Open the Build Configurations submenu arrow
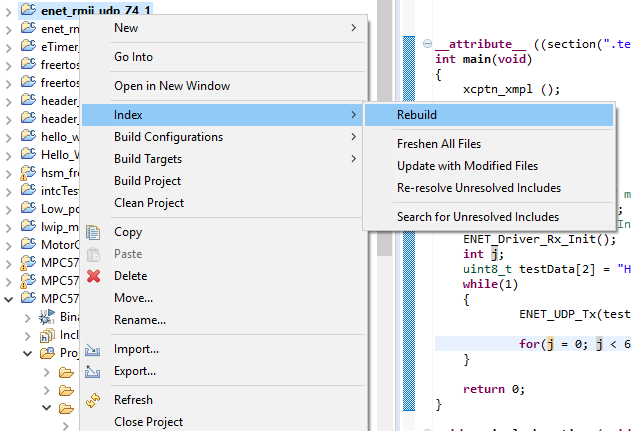Screen dimensions: 631x431 point(353,137)
